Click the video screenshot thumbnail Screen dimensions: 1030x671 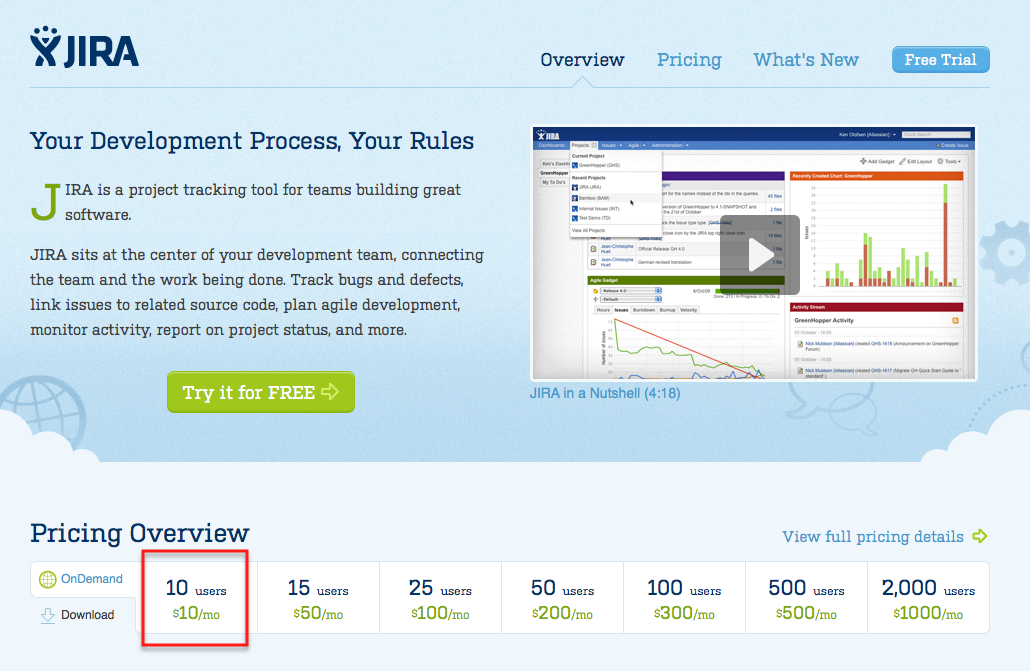click(x=753, y=253)
